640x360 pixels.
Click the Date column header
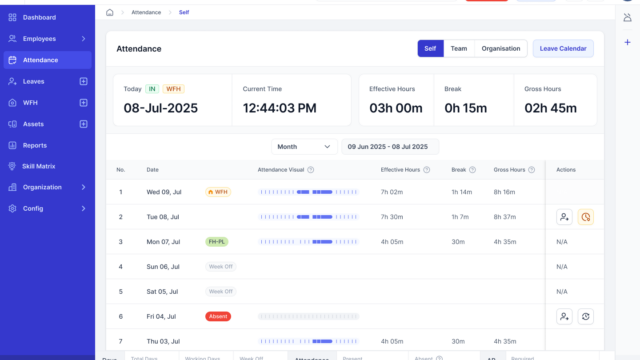tap(152, 170)
